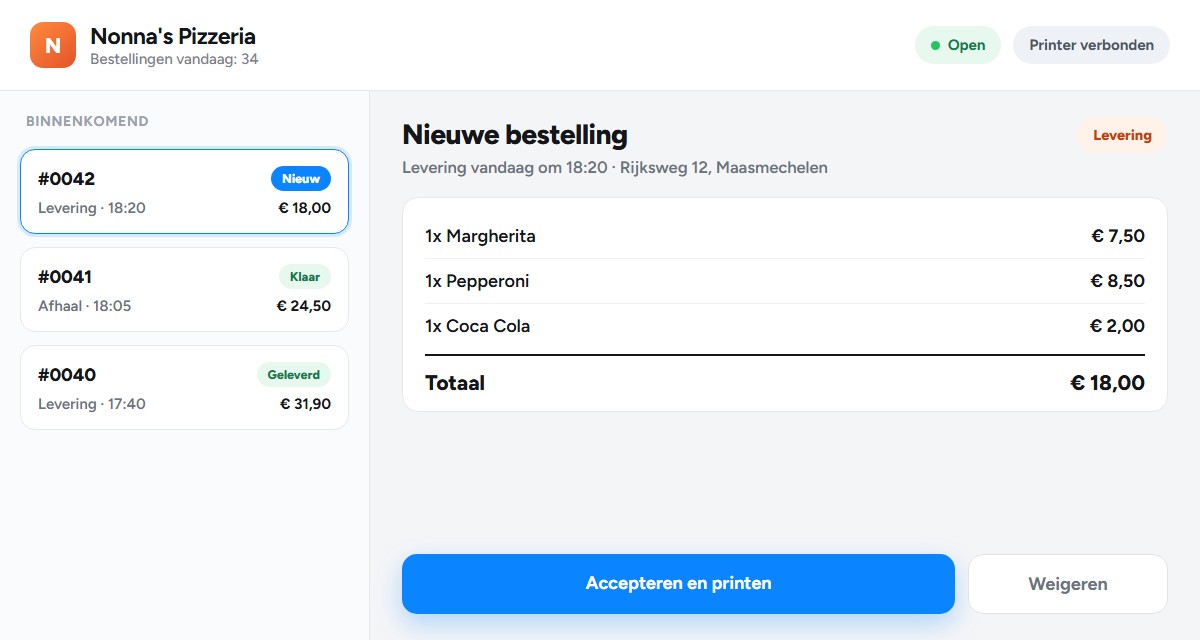Viewport: 1200px width, 640px height.
Task: Click the 1x Margherita line item
Action: 785,236
